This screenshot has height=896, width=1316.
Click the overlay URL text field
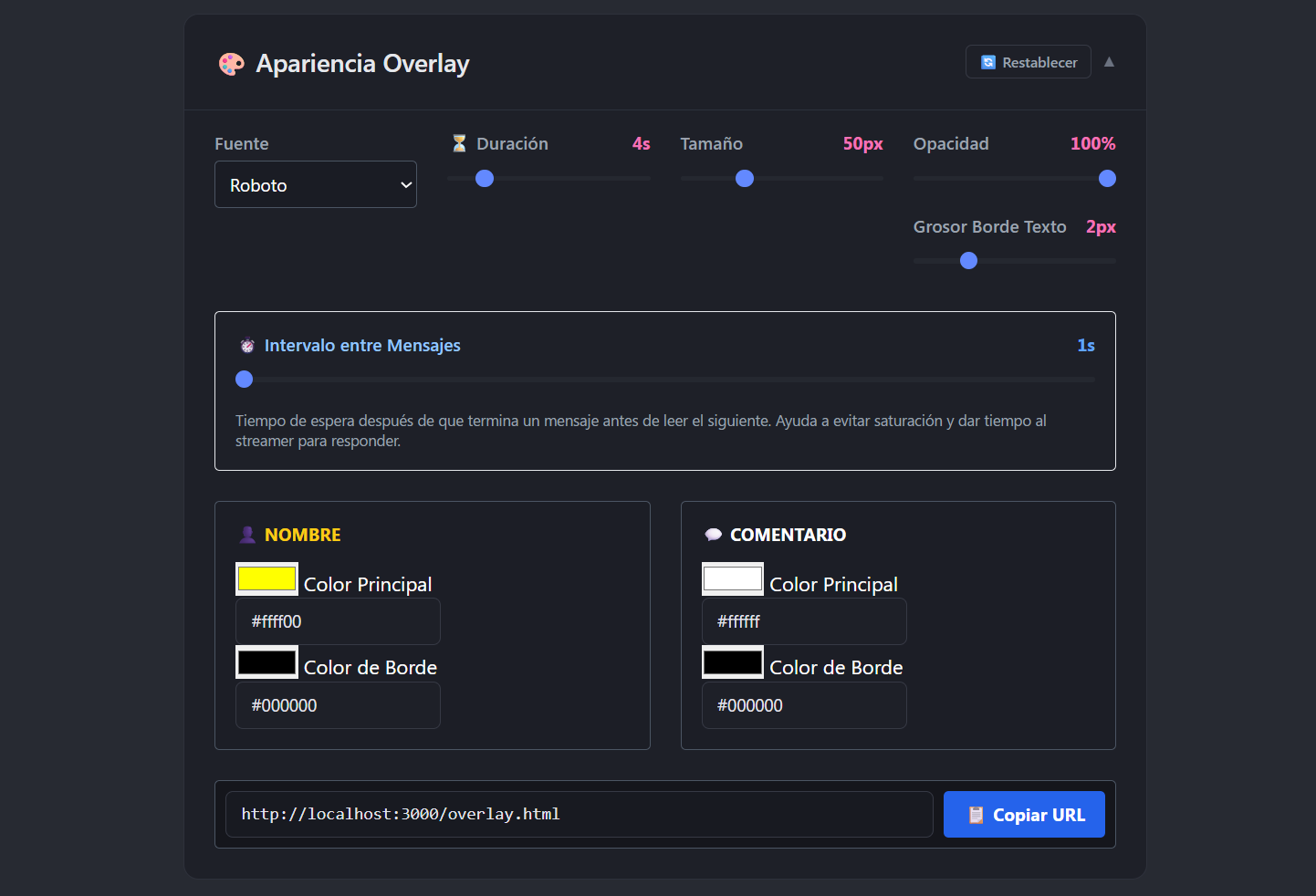pos(579,814)
